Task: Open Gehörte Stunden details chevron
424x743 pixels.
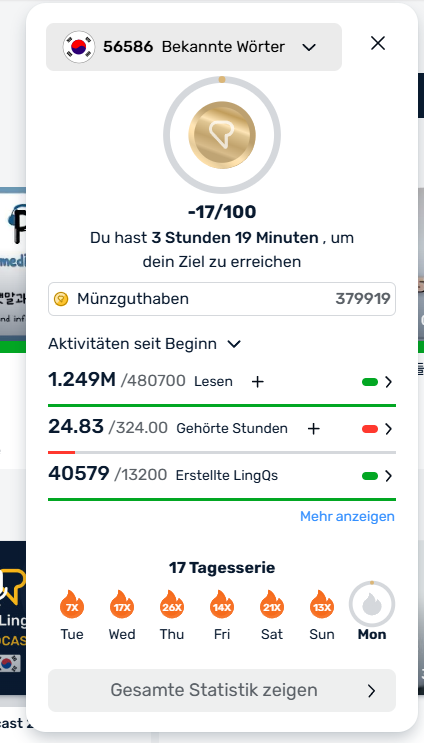Action: tap(388, 429)
